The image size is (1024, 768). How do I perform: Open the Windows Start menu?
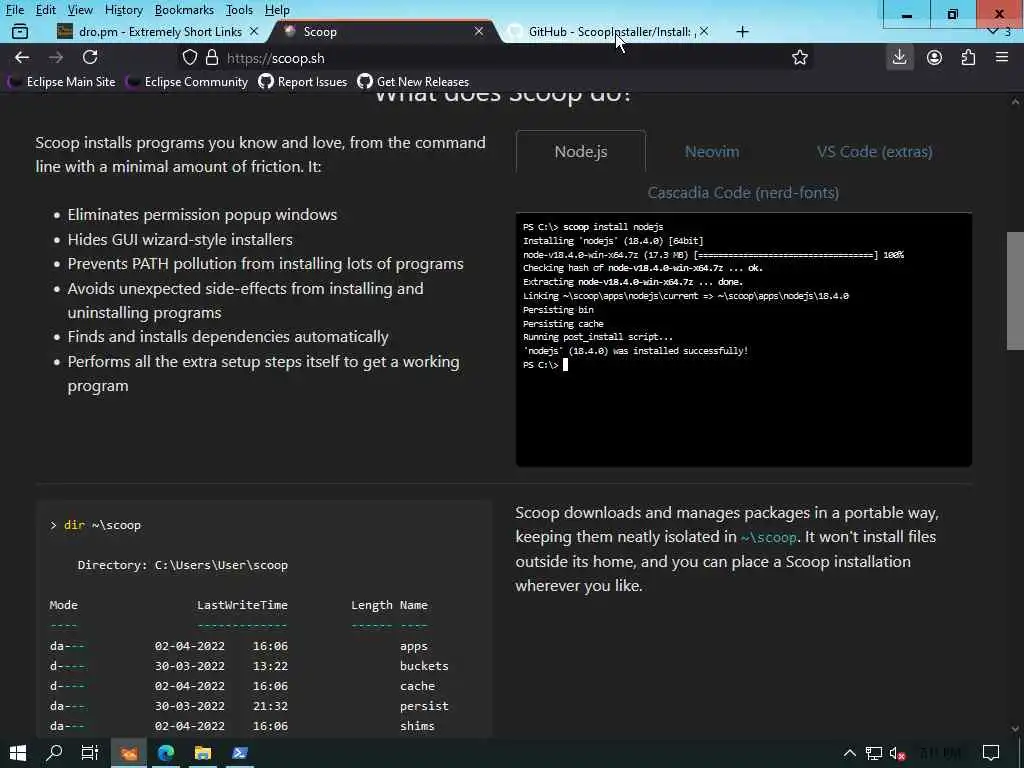point(18,753)
